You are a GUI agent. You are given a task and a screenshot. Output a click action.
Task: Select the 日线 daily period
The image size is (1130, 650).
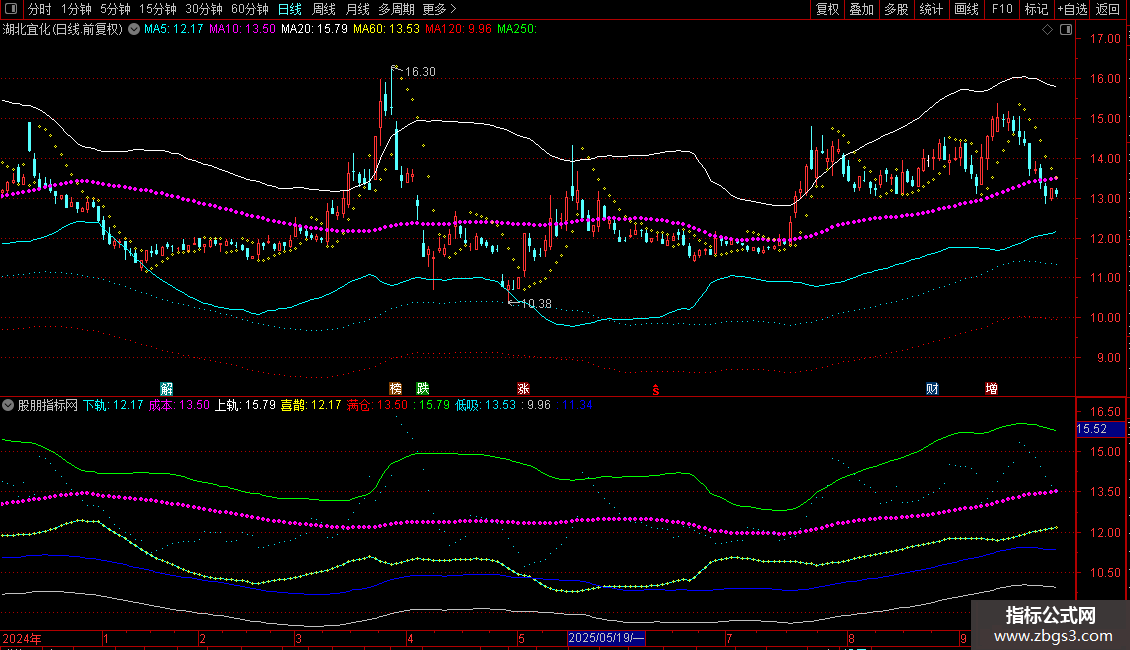click(290, 9)
